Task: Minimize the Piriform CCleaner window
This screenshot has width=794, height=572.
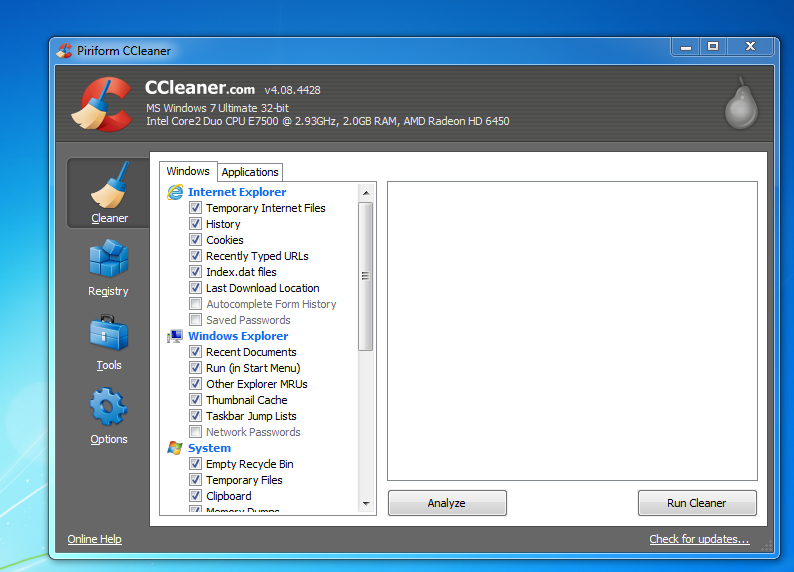Action: click(x=686, y=47)
